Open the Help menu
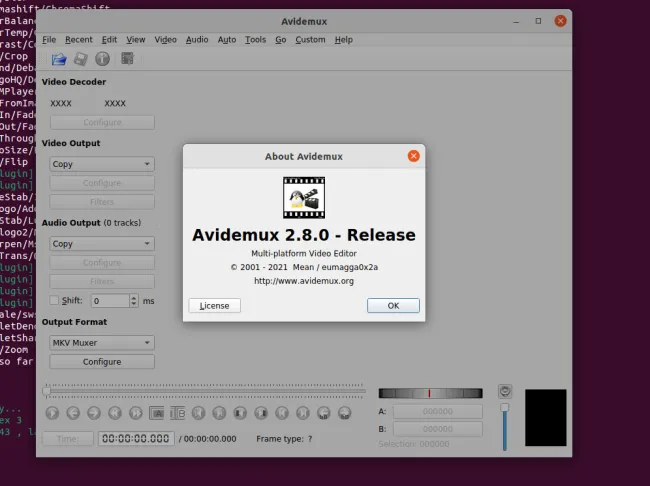Image resolution: width=650 pixels, height=486 pixels. pyautogui.click(x=344, y=39)
